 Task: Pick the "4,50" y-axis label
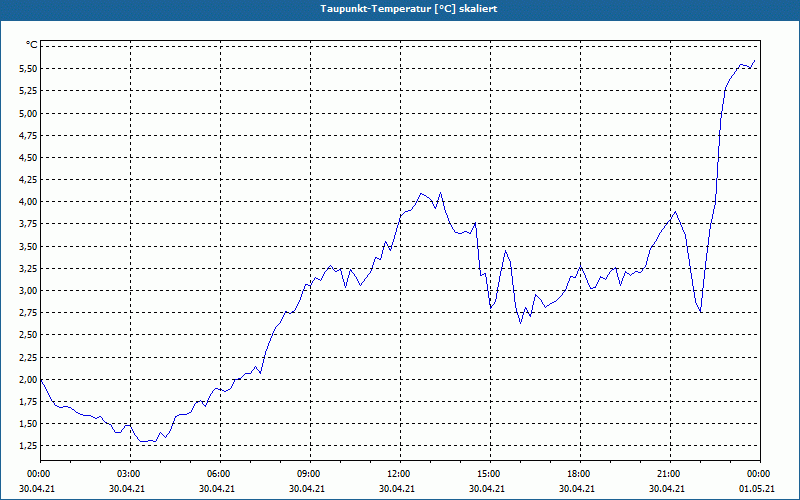click(x=29, y=158)
